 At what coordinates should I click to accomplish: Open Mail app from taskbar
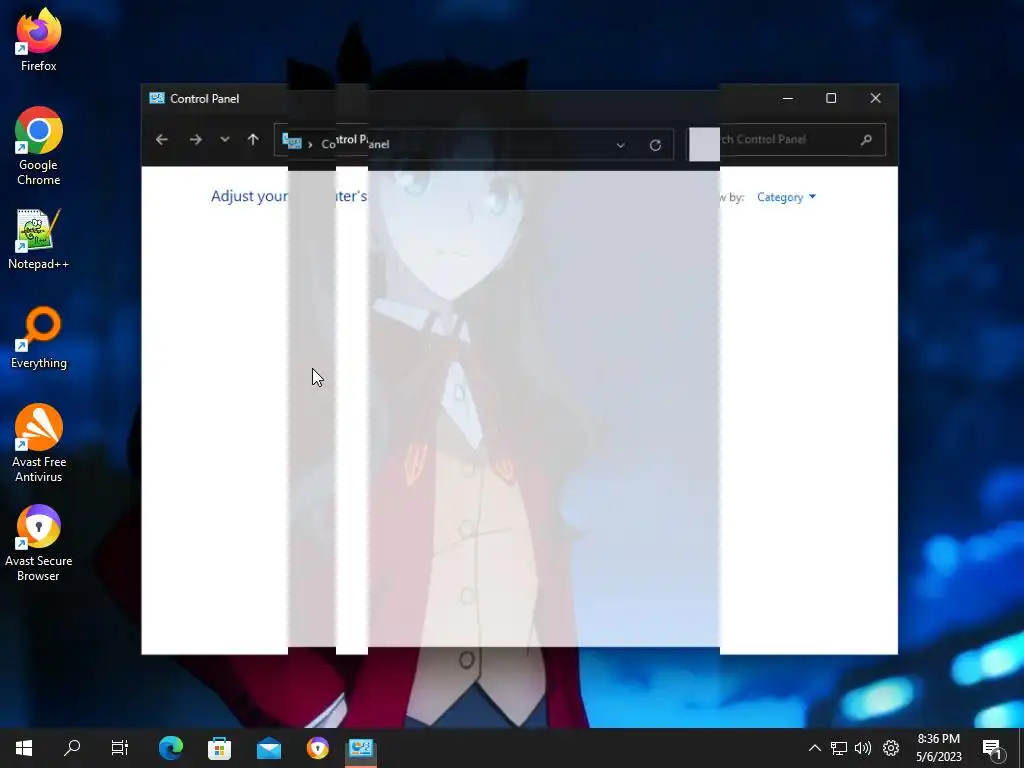point(268,748)
